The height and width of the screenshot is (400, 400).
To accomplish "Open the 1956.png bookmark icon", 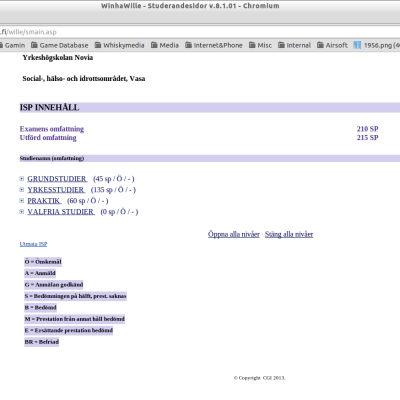I will (x=357, y=45).
